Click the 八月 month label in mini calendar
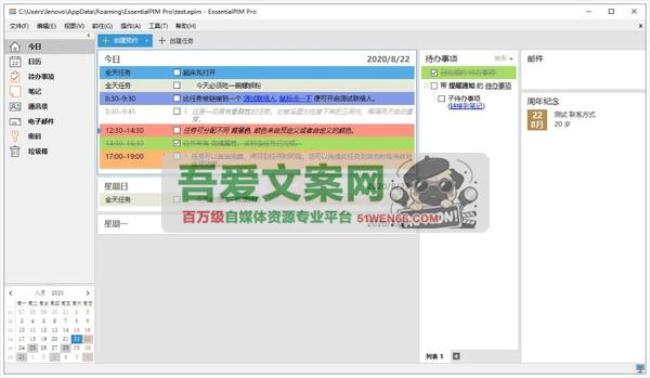Screen dimensions: 650x378 coord(40,293)
